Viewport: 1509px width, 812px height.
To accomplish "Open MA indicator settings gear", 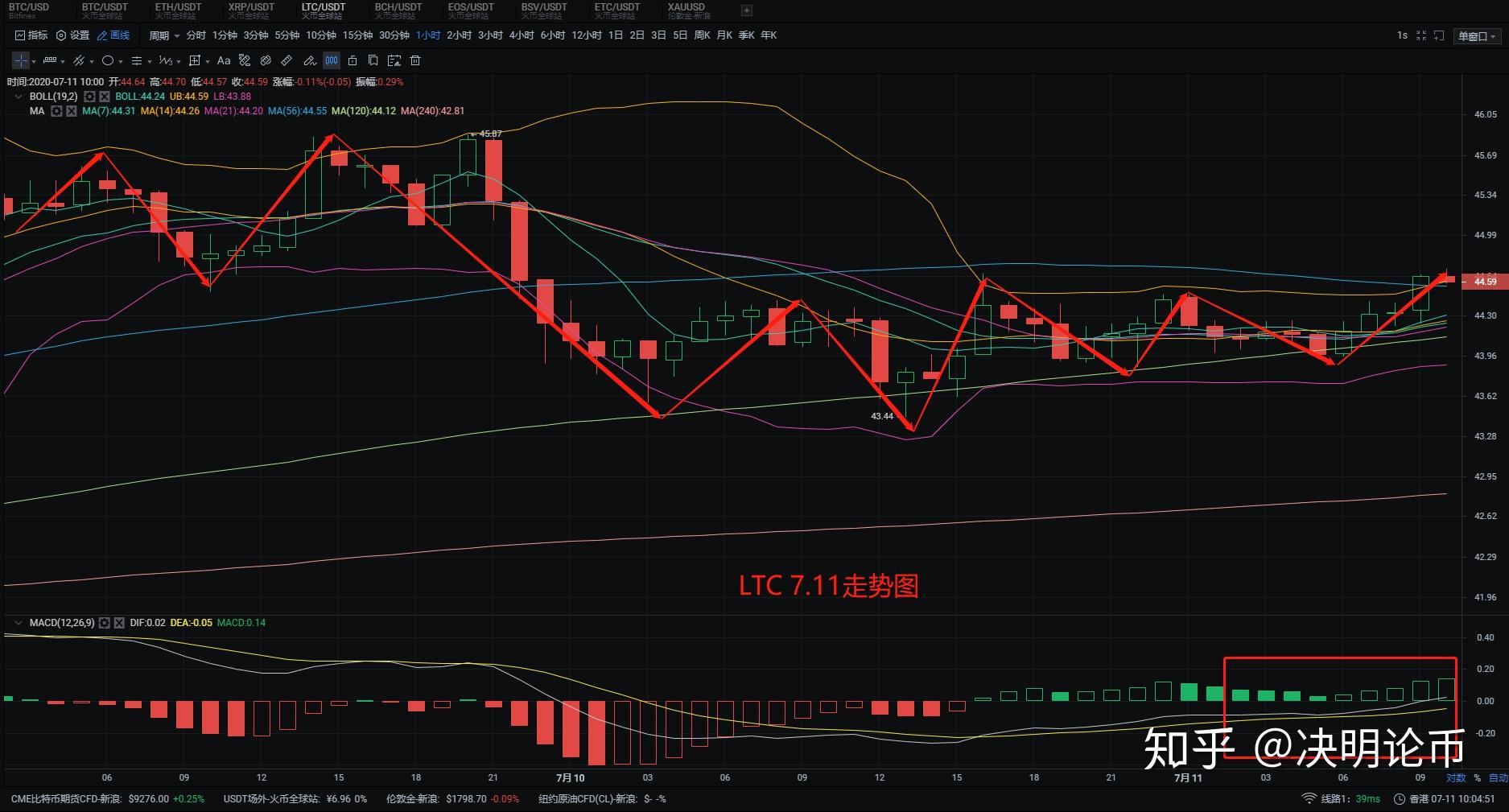I will point(56,111).
